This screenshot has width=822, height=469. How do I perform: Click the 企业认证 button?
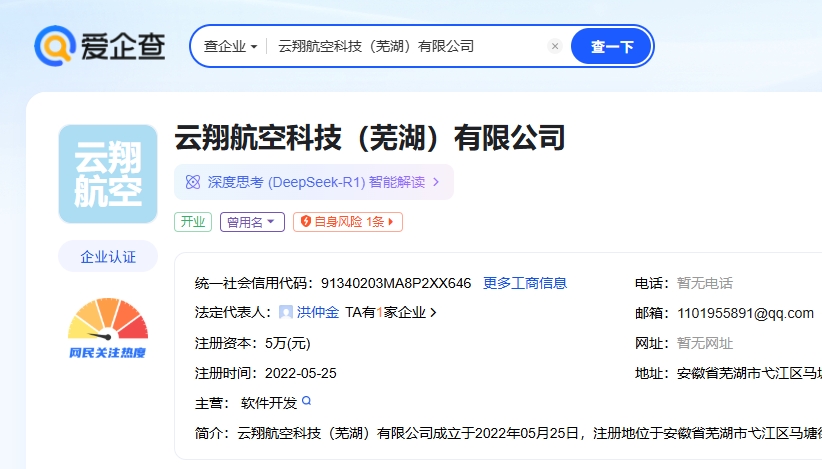point(108,256)
